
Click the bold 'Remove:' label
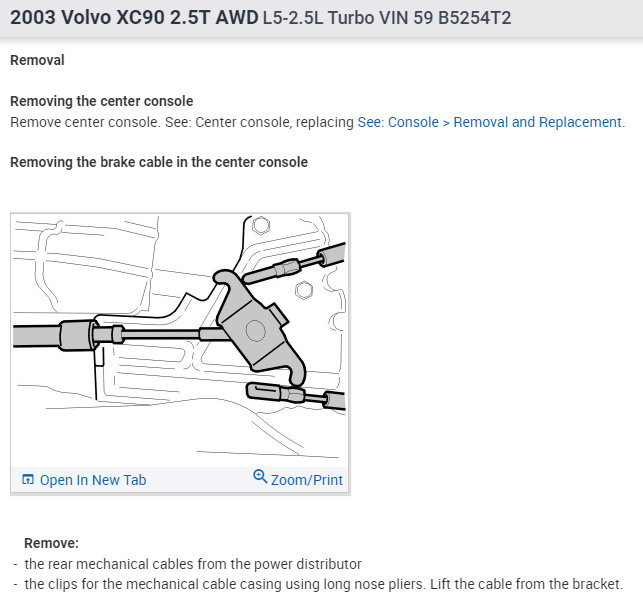[x=51, y=543]
